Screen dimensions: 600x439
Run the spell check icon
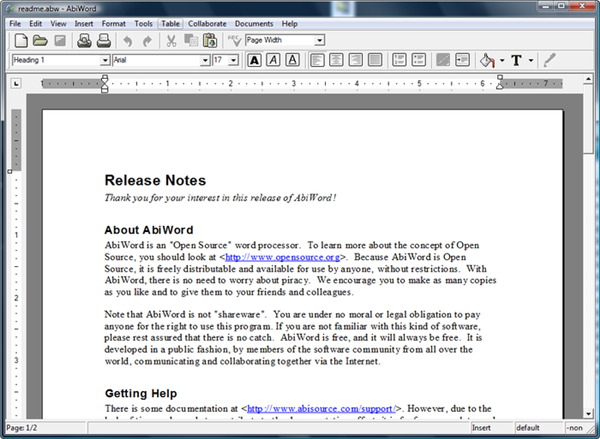point(235,41)
